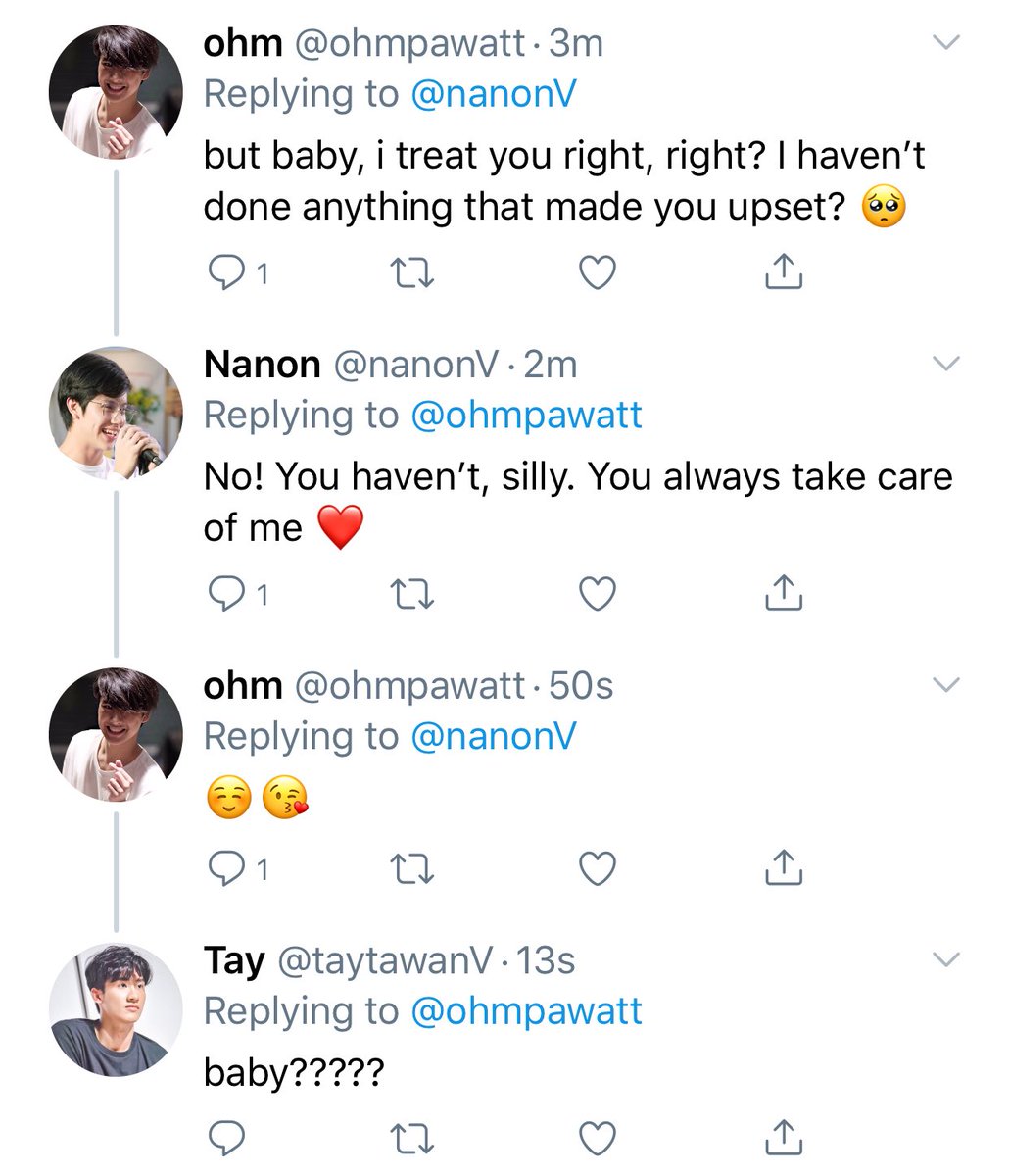Image resolution: width=1009 pixels, height=1176 pixels.
Task: Reply to Tay's 'baby?????' tweet
Action: tap(227, 1138)
